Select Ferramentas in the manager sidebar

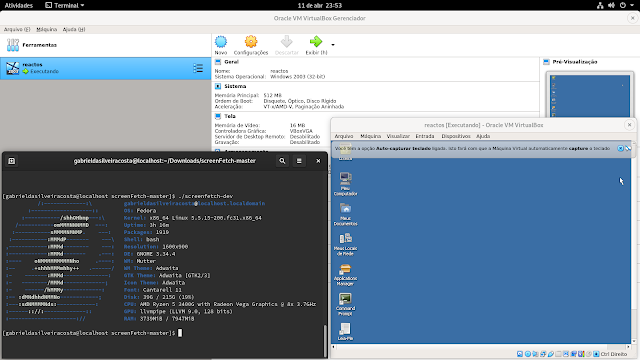click(105, 45)
